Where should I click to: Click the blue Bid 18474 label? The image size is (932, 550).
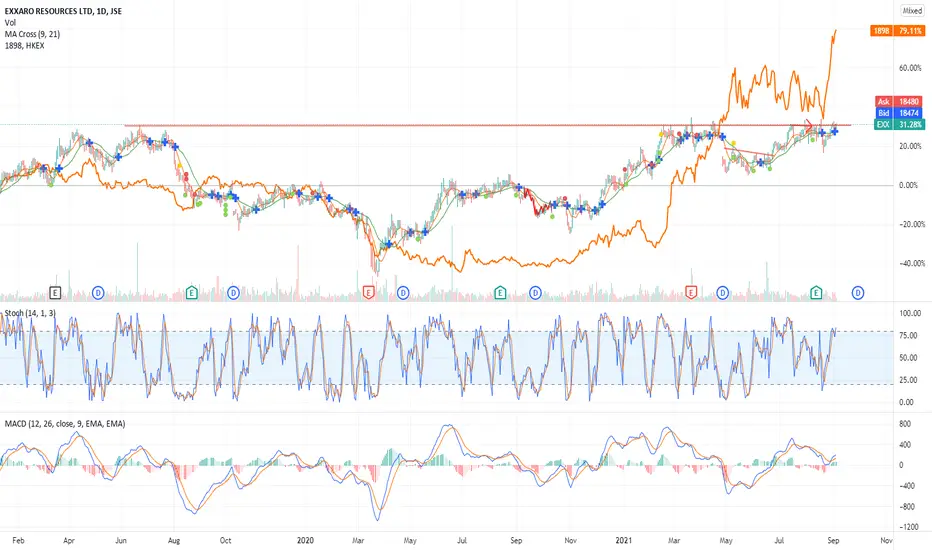click(x=899, y=113)
